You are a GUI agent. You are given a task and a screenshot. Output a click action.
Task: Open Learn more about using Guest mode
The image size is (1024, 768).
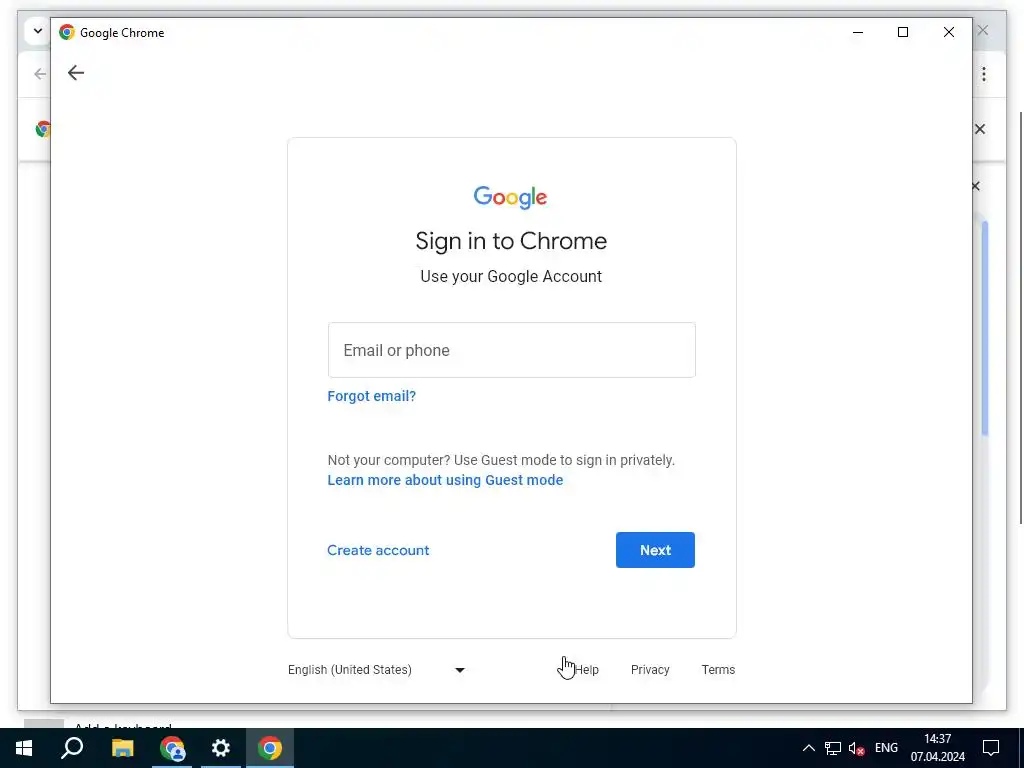click(445, 480)
